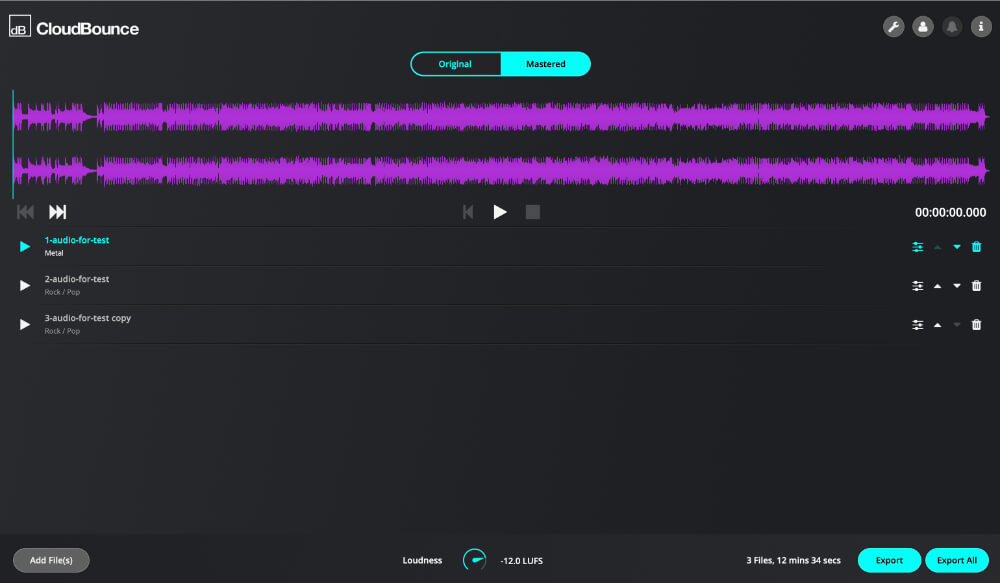Select the 1-audio-for-test track name
This screenshot has height=583, width=1000.
pyautogui.click(x=77, y=240)
